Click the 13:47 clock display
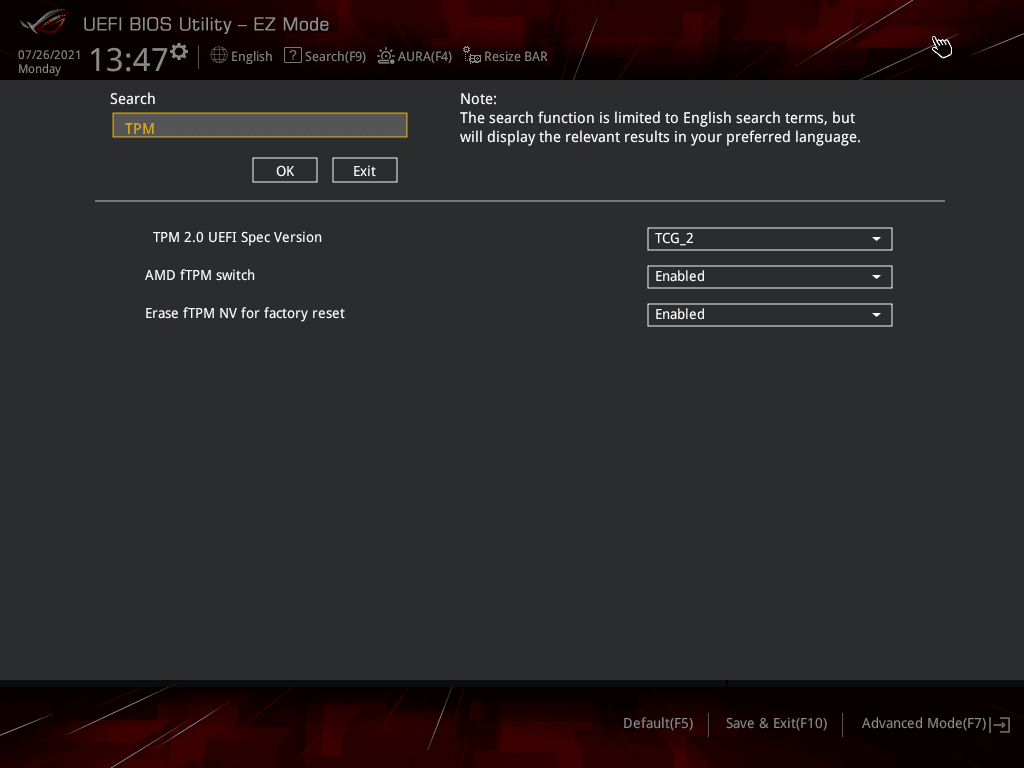The image size is (1024, 768). (129, 59)
